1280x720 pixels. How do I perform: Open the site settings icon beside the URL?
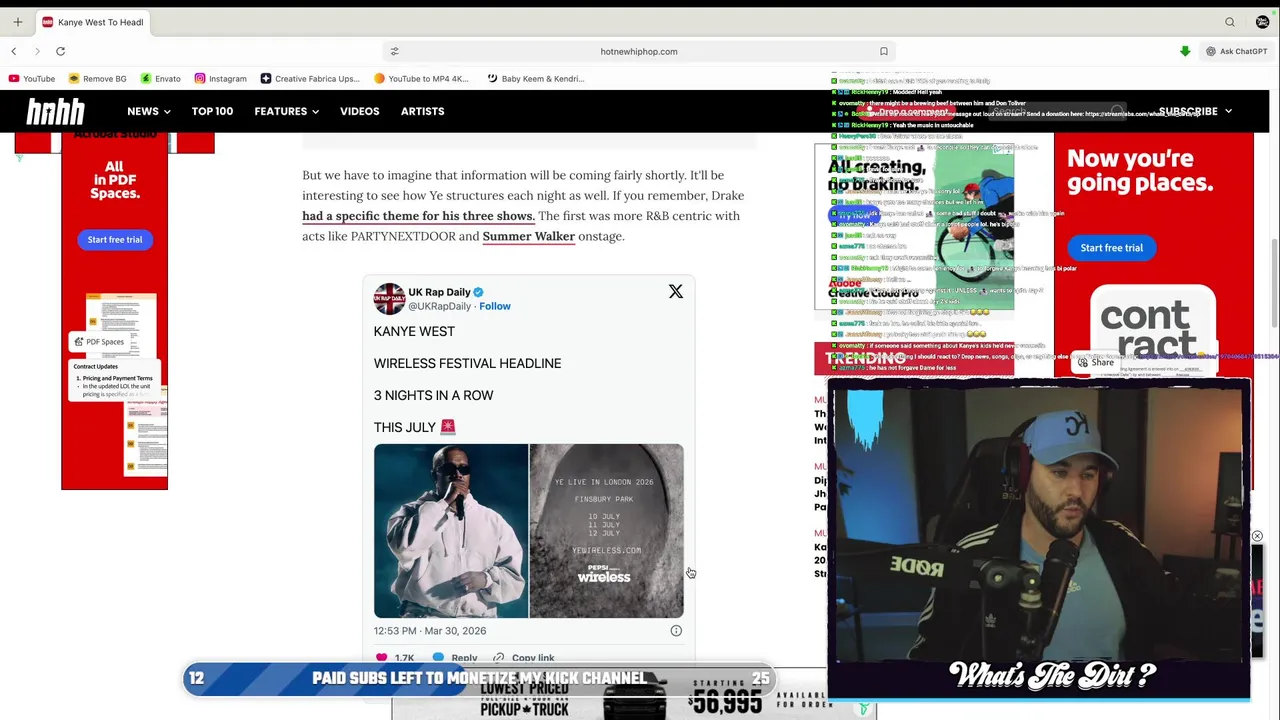(x=394, y=51)
